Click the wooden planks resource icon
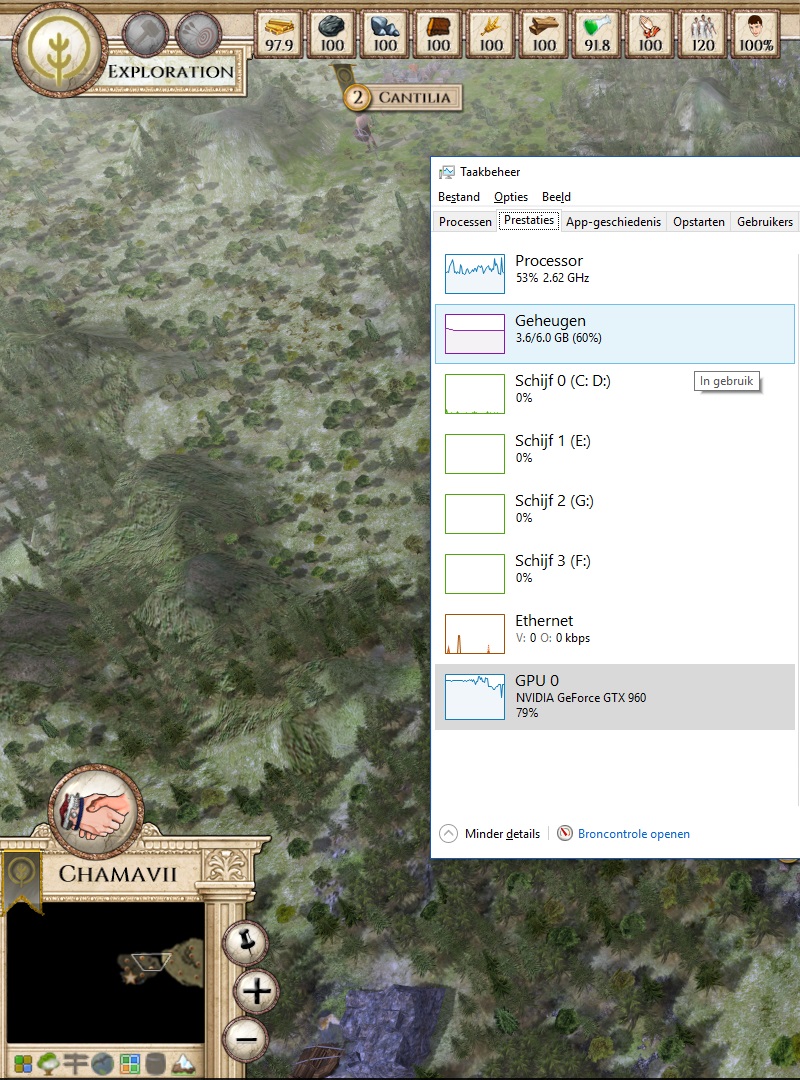This screenshot has height=1080, width=800. (544, 34)
